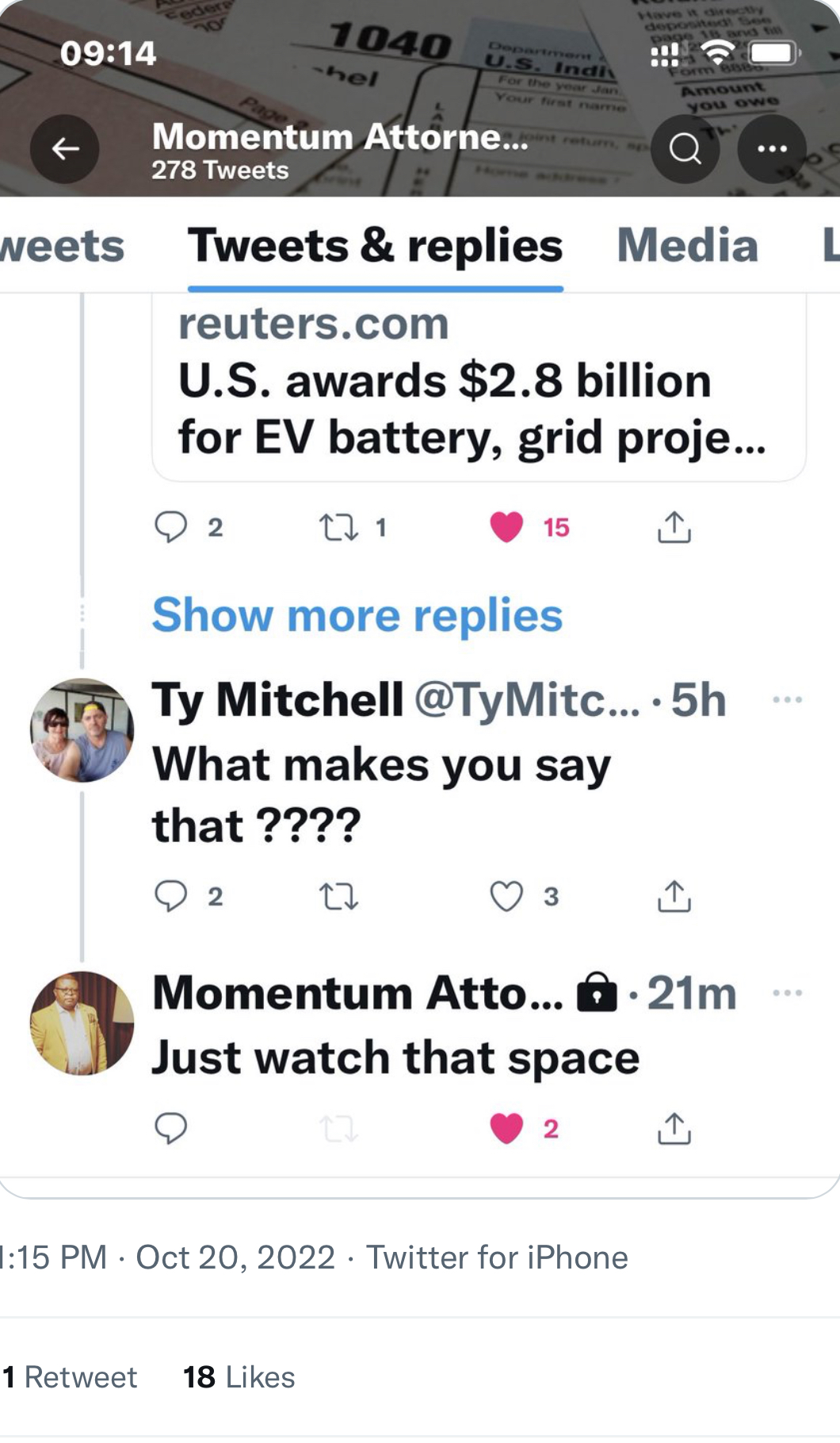Select the Tweets & replies tab
840x1443 pixels.
[x=375, y=245]
